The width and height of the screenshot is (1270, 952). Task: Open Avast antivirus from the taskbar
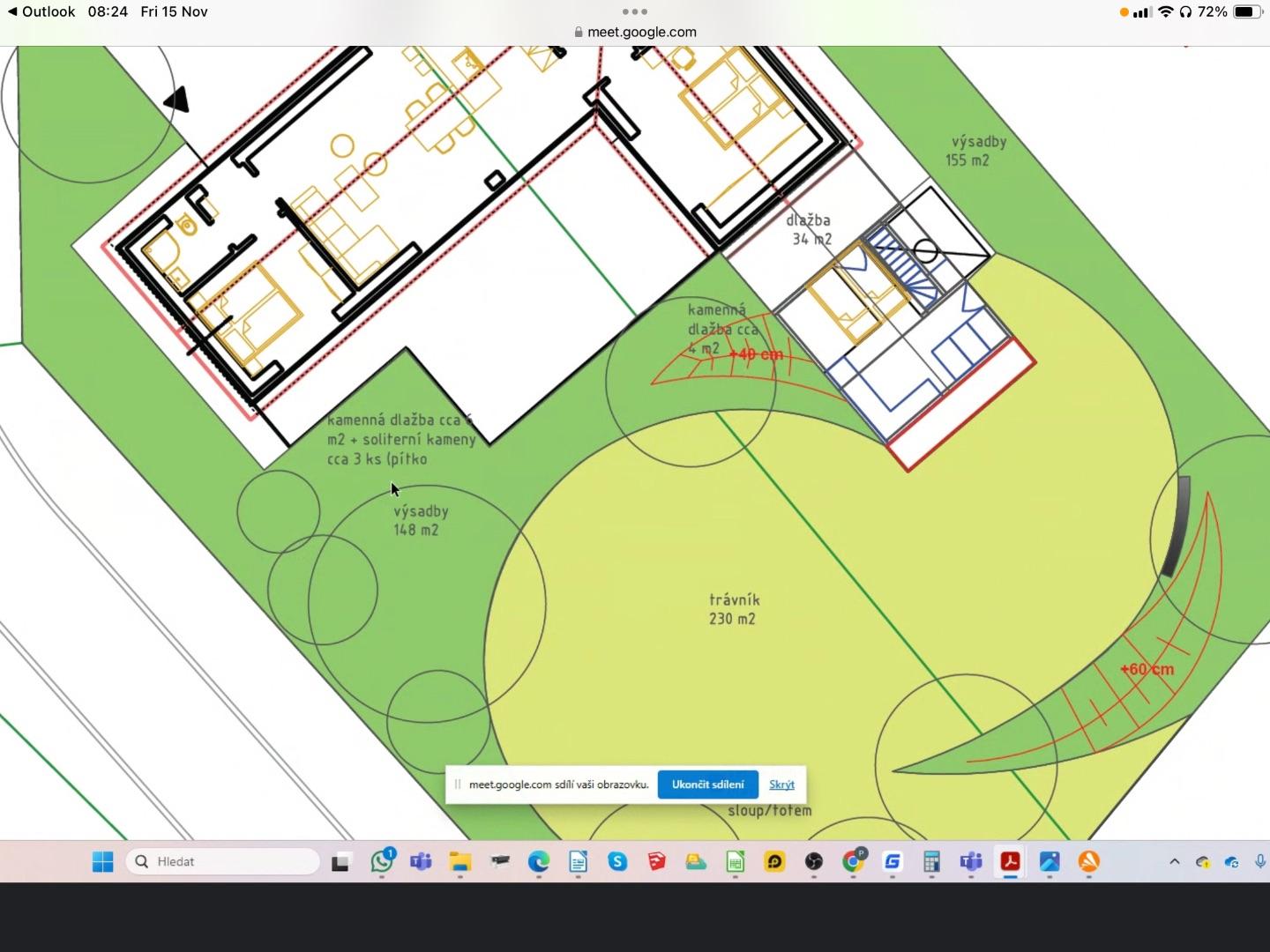(1089, 861)
